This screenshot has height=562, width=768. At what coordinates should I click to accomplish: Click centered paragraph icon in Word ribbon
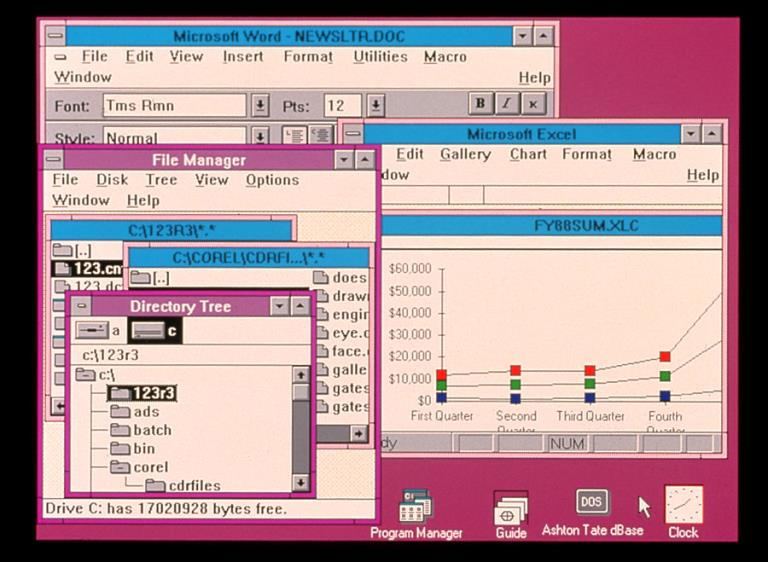point(321,136)
